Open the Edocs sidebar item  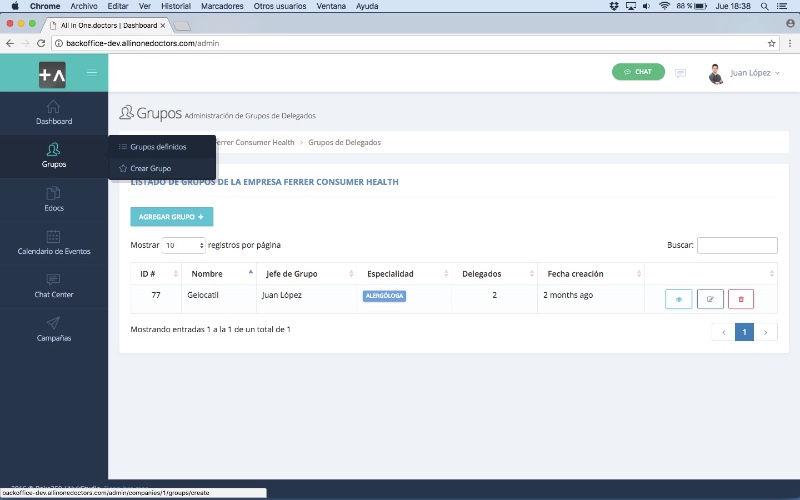pyautogui.click(x=54, y=199)
